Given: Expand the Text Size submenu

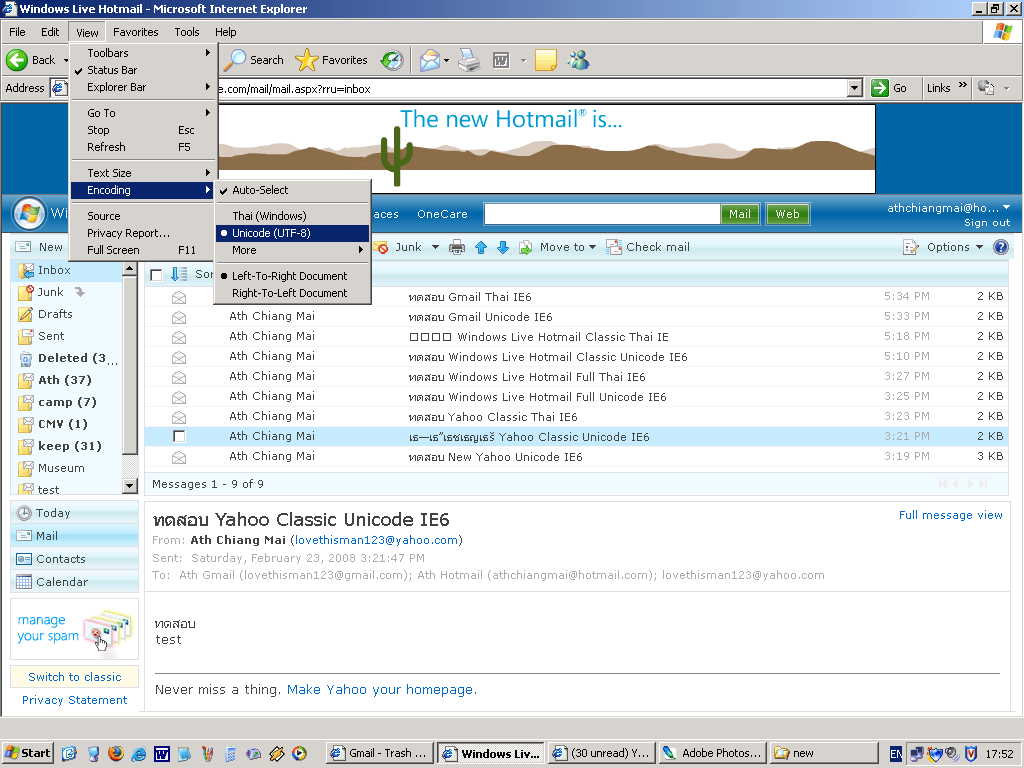Looking at the screenshot, I should pos(144,173).
